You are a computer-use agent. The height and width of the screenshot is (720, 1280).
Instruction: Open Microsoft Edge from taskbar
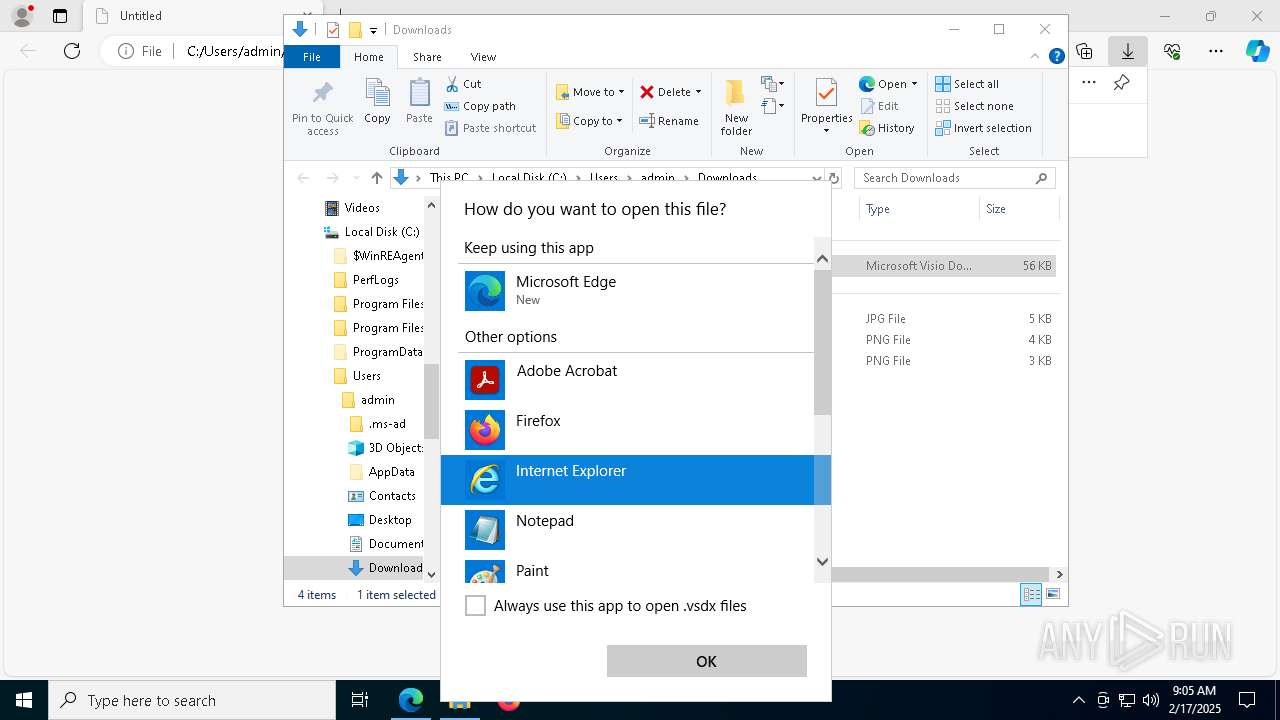click(411, 700)
